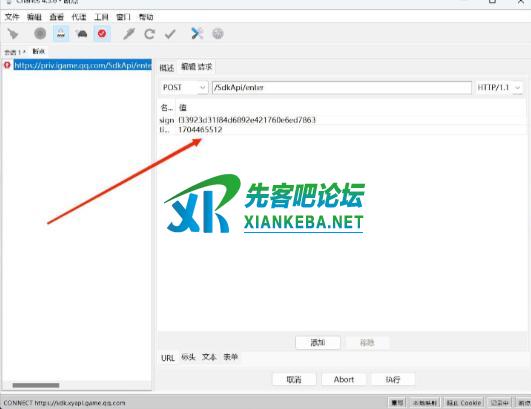Expand the POST method dropdown
The width and height of the screenshot is (531, 409).
point(184,87)
